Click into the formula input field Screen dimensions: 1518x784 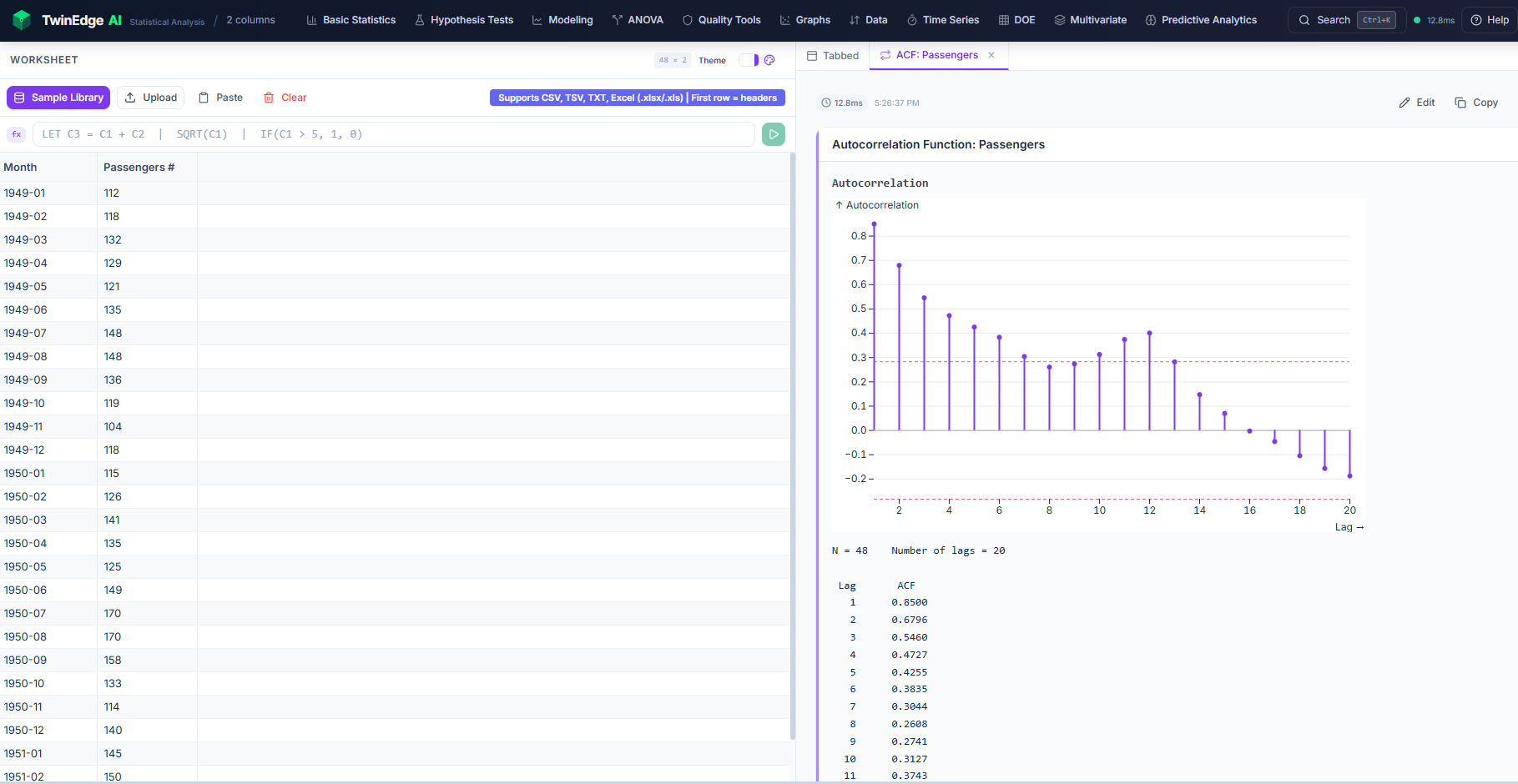(392, 134)
